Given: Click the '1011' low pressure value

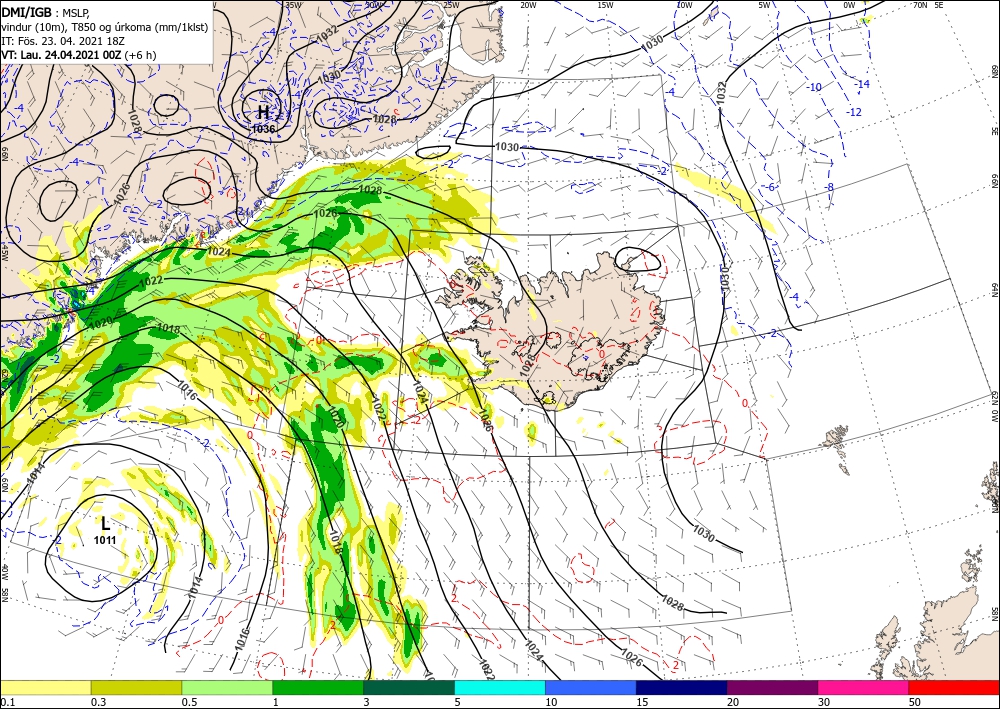Looking at the screenshot, I should pyautogui.click(x=105, y=541).
